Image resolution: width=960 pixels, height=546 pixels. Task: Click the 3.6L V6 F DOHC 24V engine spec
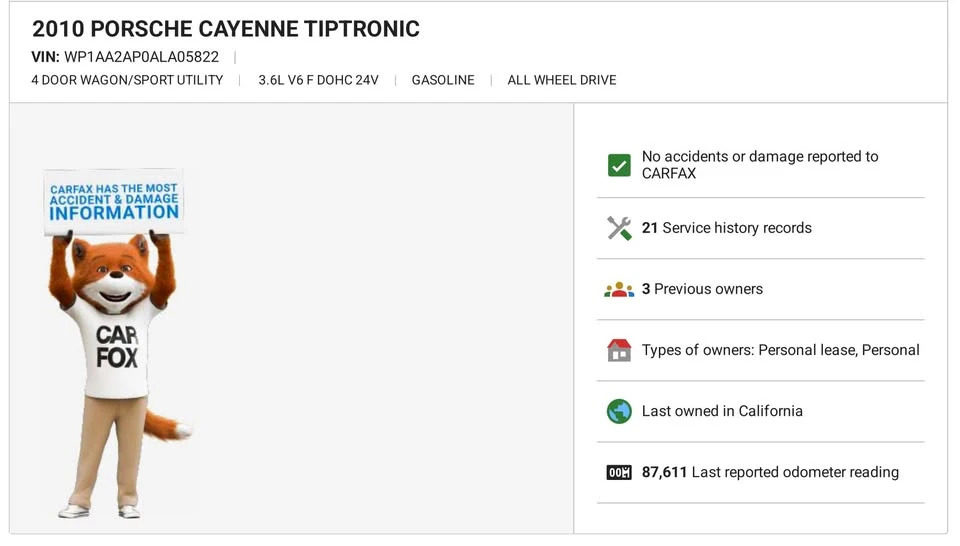318,80
